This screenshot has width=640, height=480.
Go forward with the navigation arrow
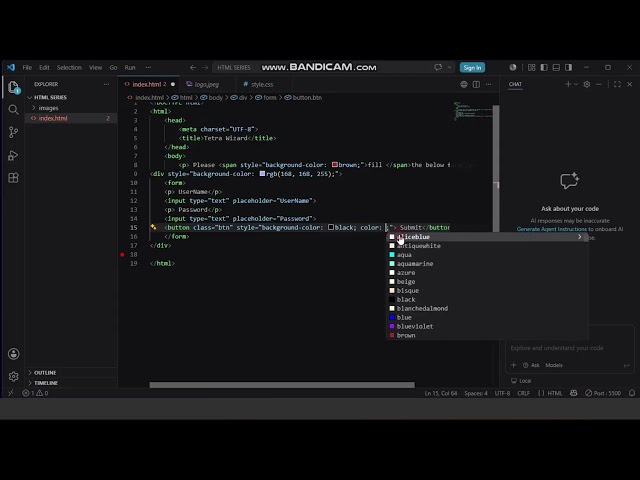point(205,67)
